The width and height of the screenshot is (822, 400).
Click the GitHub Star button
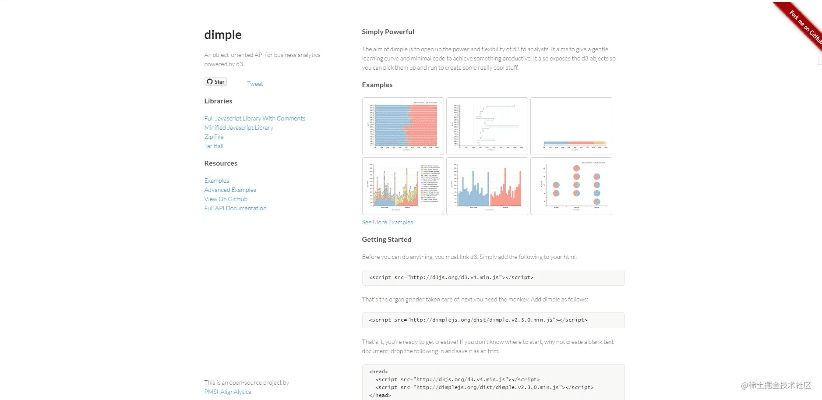215,82
